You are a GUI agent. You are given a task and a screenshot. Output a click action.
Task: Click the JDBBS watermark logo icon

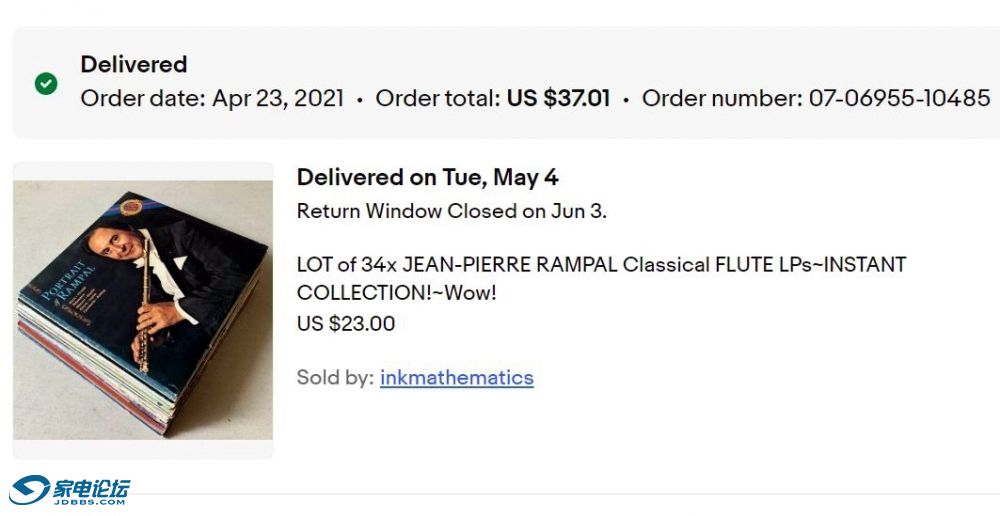pyautogui.click(x=29, y=490)
